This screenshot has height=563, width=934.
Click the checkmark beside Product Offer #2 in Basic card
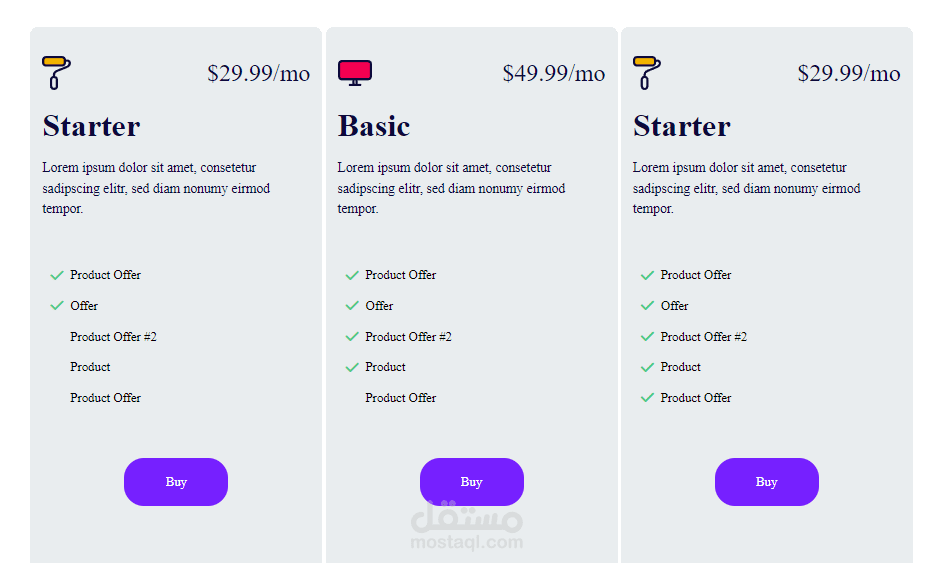pos(352,337)
